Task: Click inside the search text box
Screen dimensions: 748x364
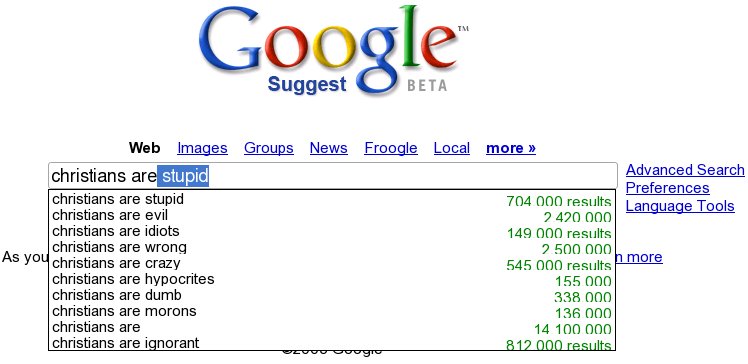Action: point(332,176)
